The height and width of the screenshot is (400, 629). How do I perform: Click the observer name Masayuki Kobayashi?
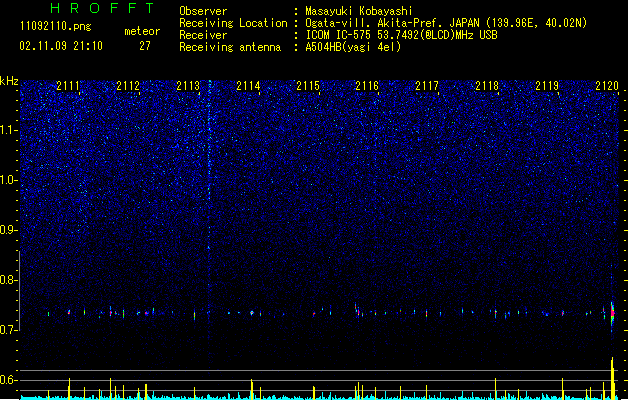[x=359, y=11]
